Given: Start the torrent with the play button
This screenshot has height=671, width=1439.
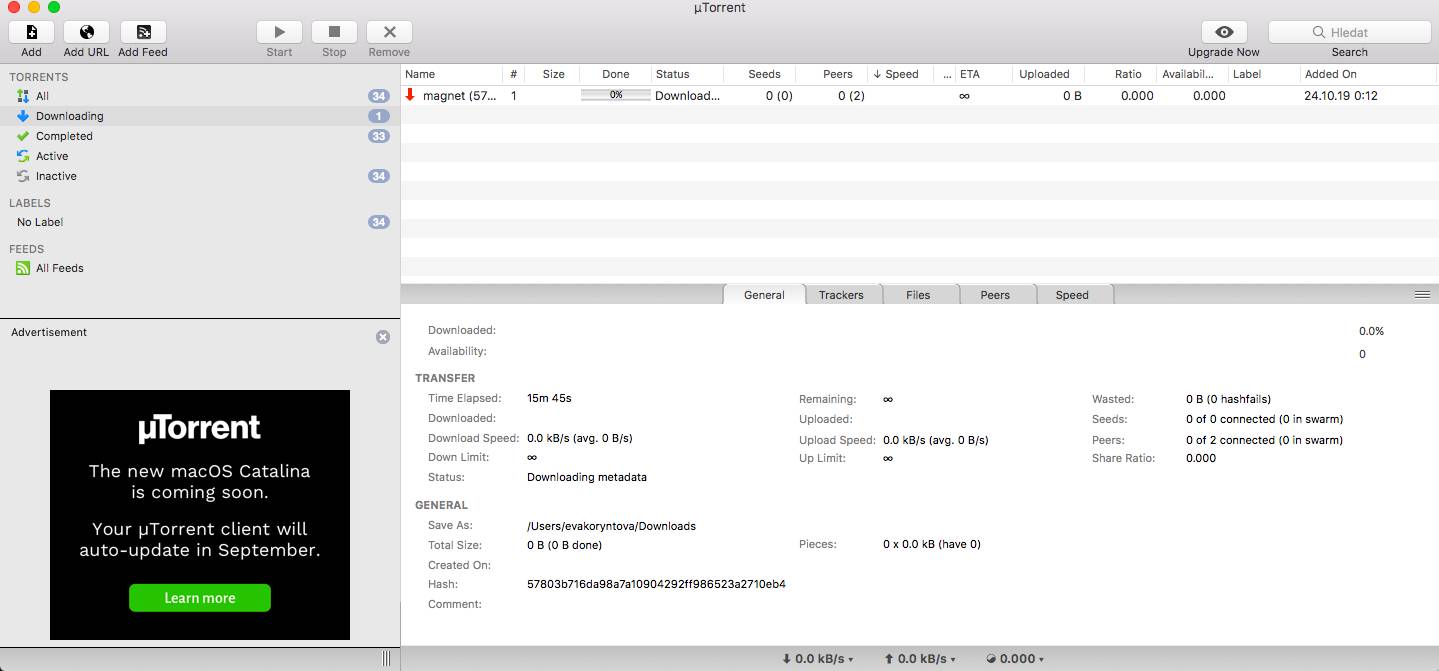Looking at the screenshot, I should pyautogui.click(x=279, y=32).
